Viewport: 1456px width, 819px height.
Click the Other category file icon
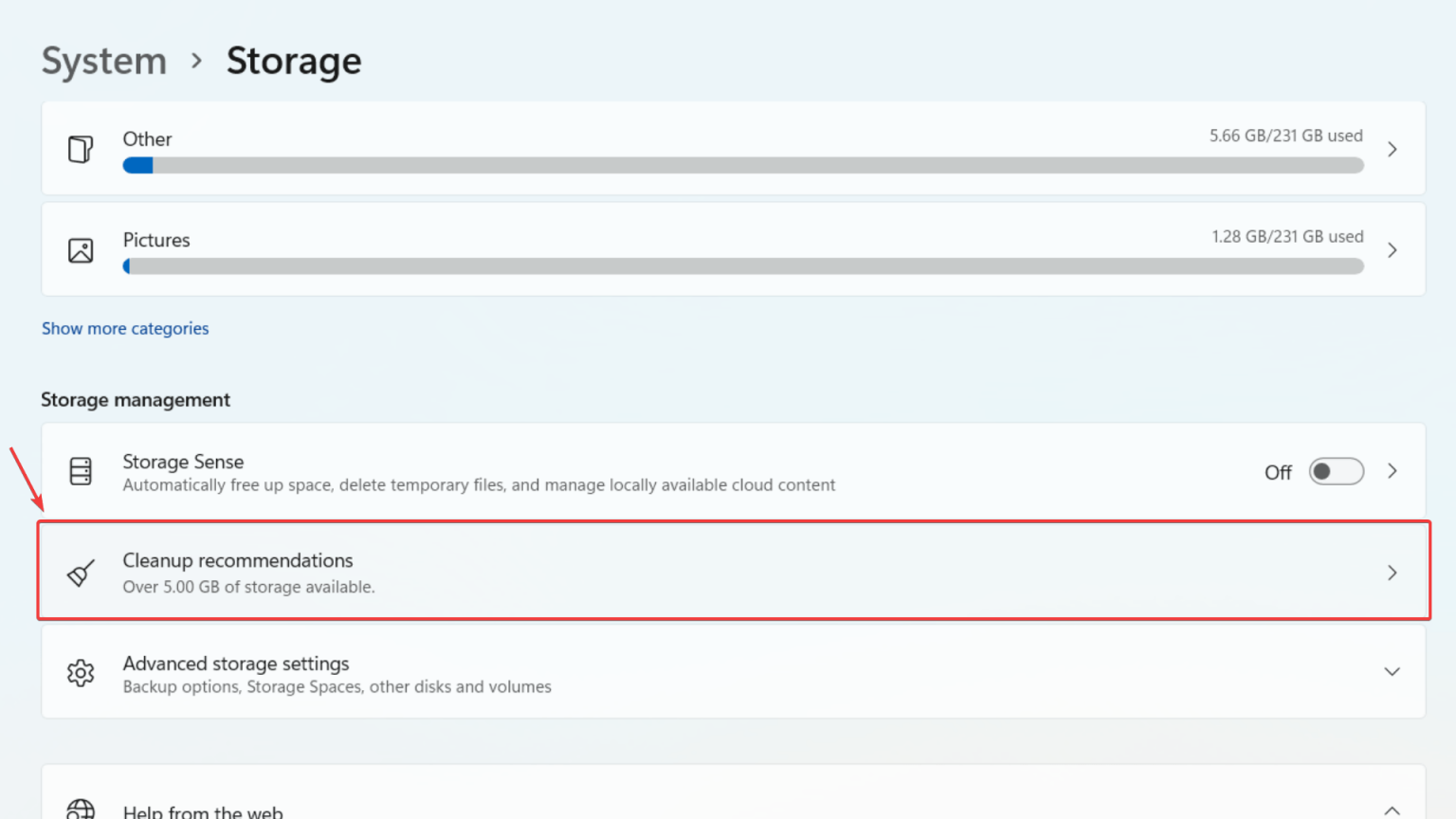tap(81, 150)
